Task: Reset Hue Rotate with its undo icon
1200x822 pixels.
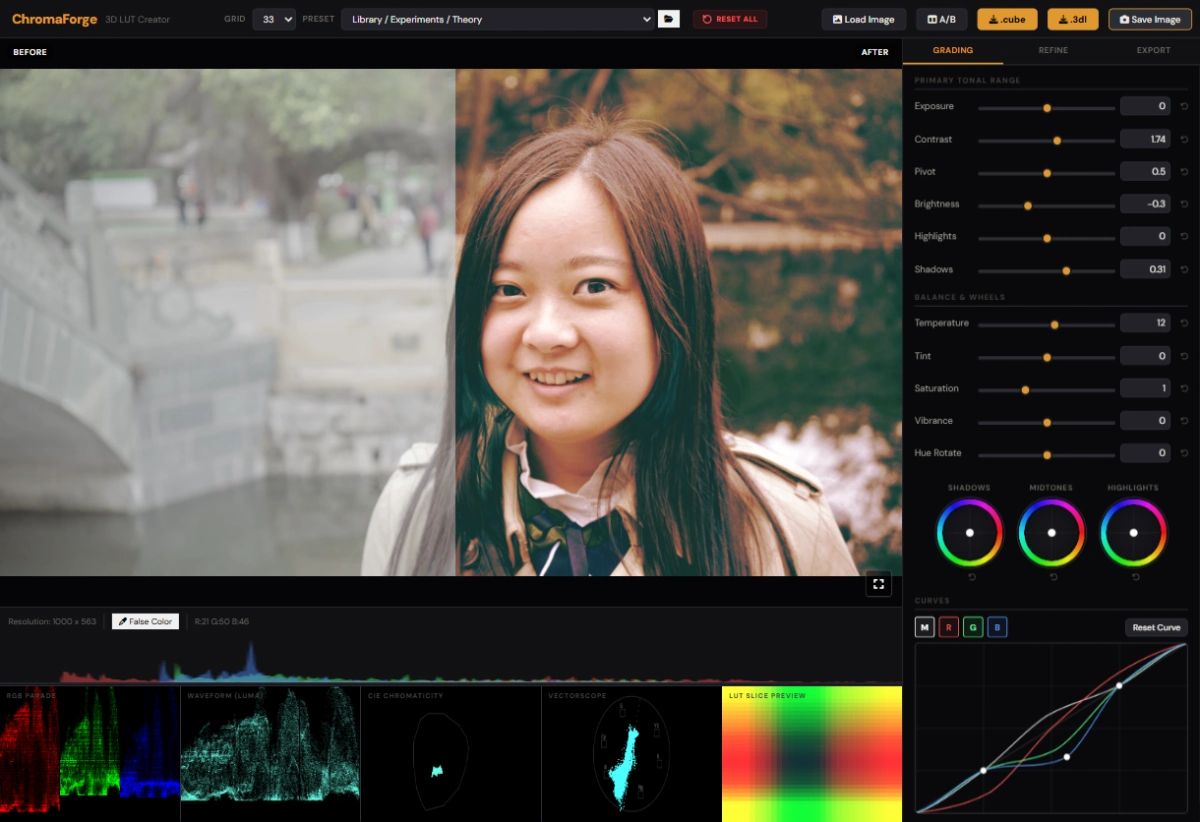Action: (x=1184, y=453)
